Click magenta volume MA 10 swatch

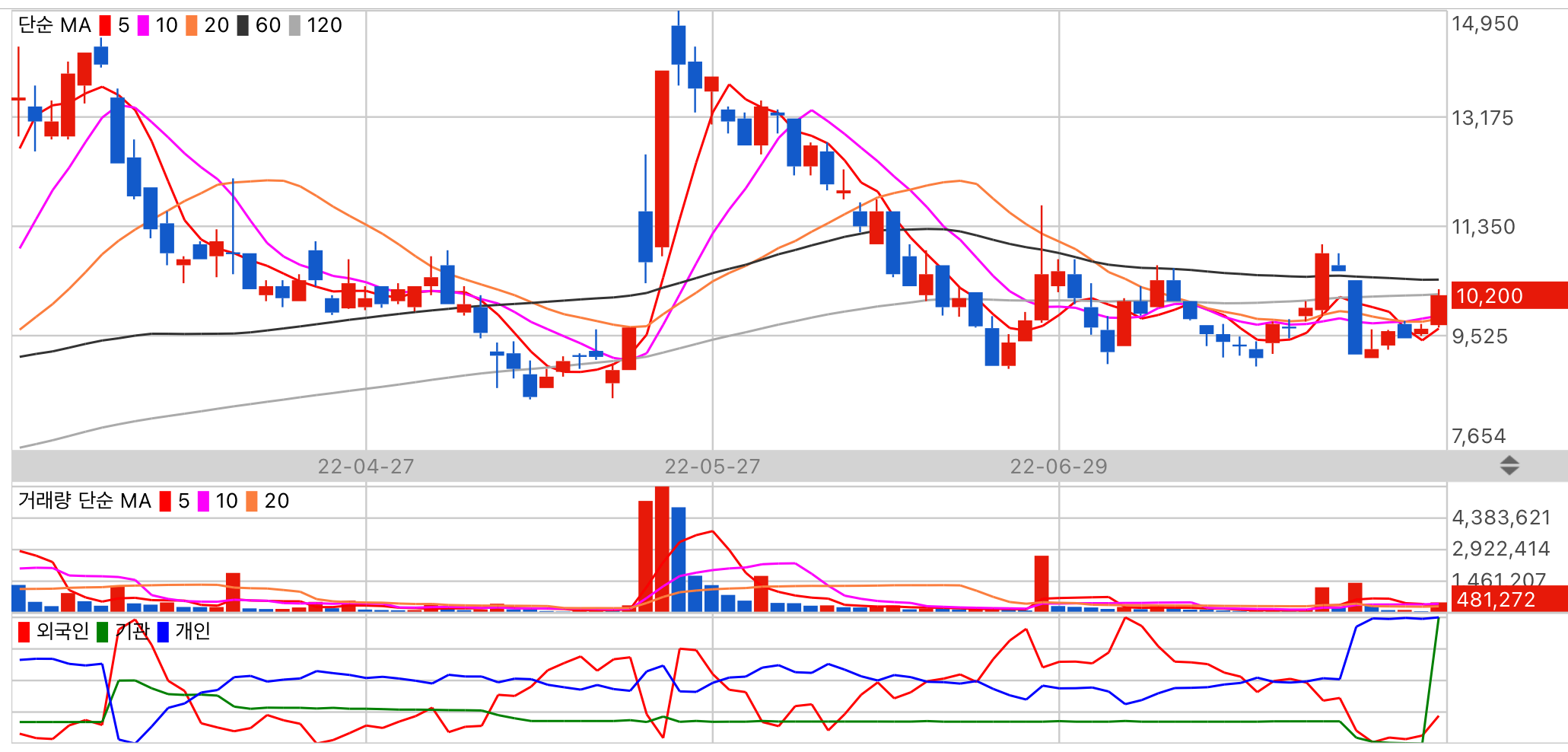[203, 502]
